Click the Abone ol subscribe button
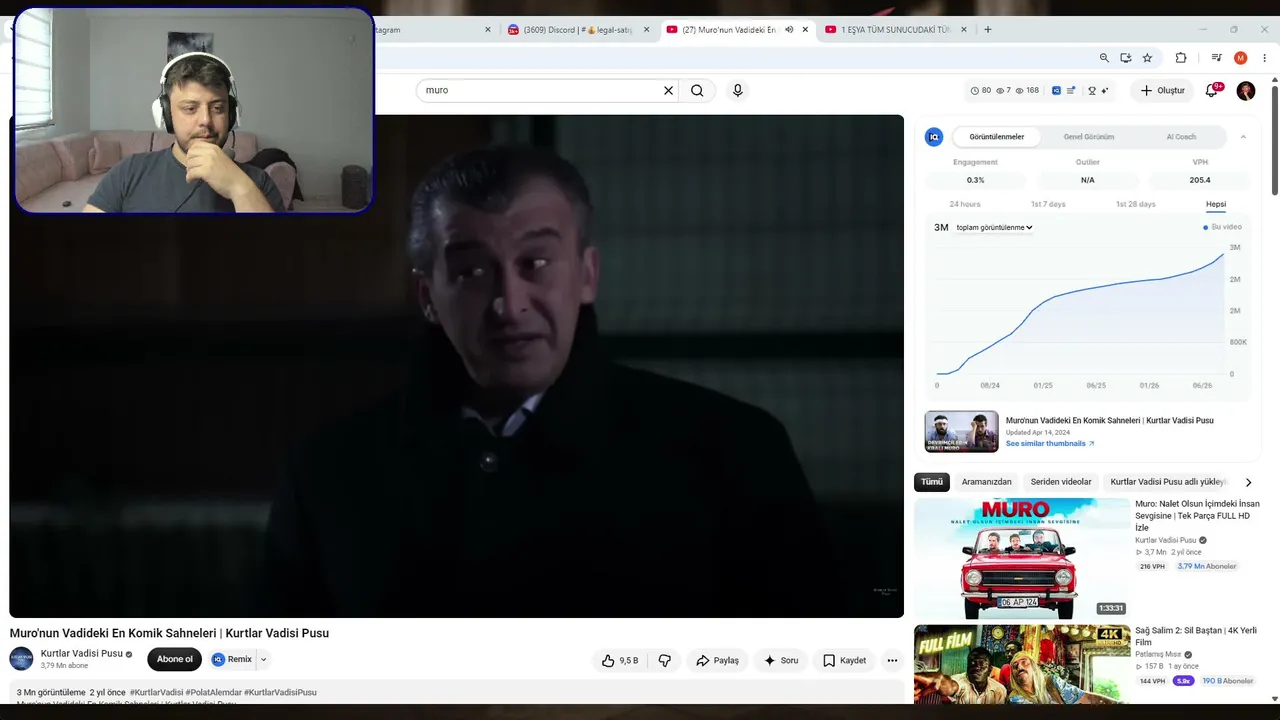Image resolution: width=1280 pixels, height=720 pixels. (x=174, y=660)
